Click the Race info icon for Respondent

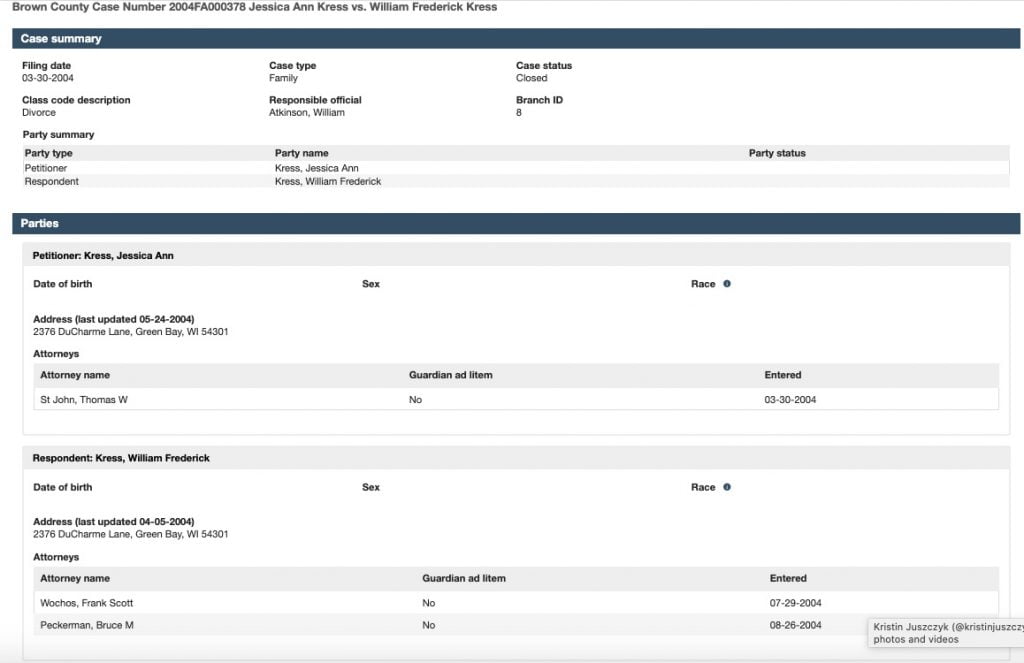tap(727, 488)
